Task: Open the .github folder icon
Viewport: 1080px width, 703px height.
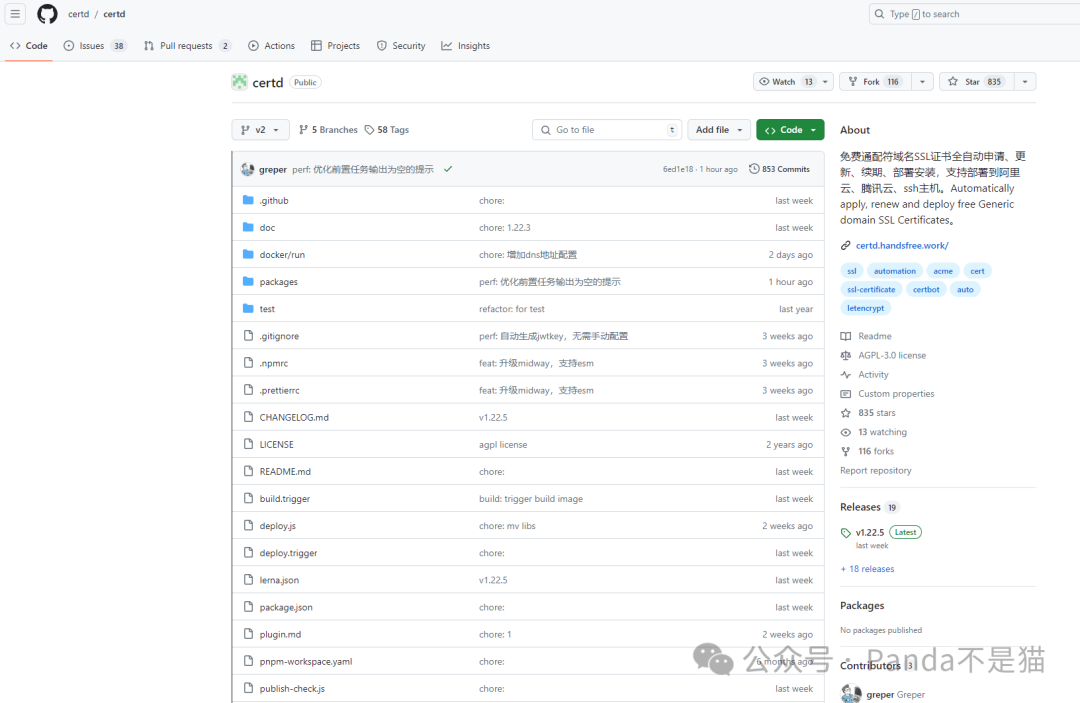Action: click(x=248, y=200)
